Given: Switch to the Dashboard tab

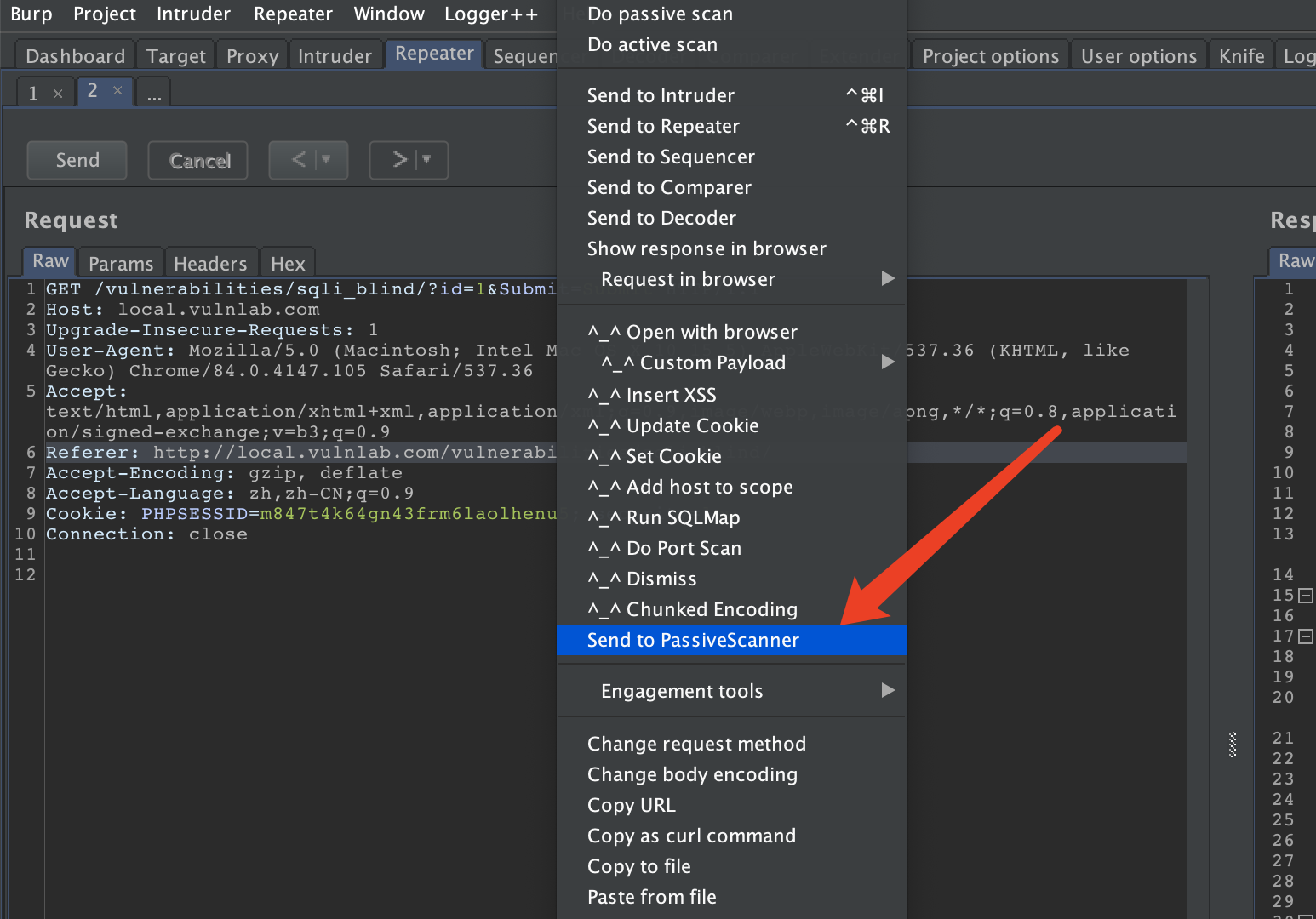Looking at the screenshot, I should point(75,56).
